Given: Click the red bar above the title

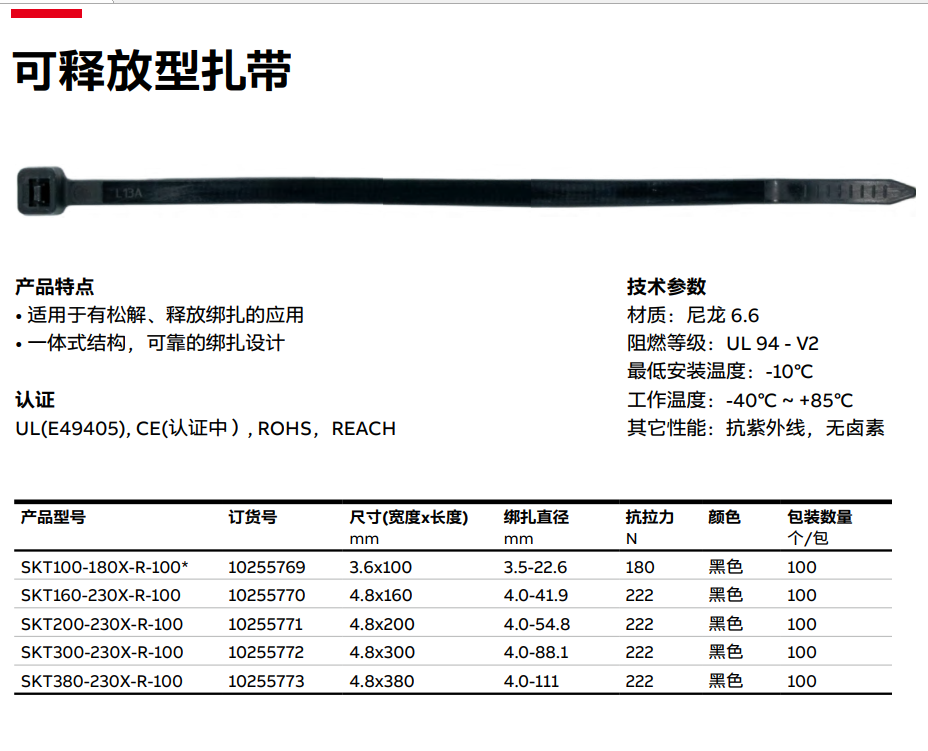Looking at the screenshot, I should pos(46,13).
